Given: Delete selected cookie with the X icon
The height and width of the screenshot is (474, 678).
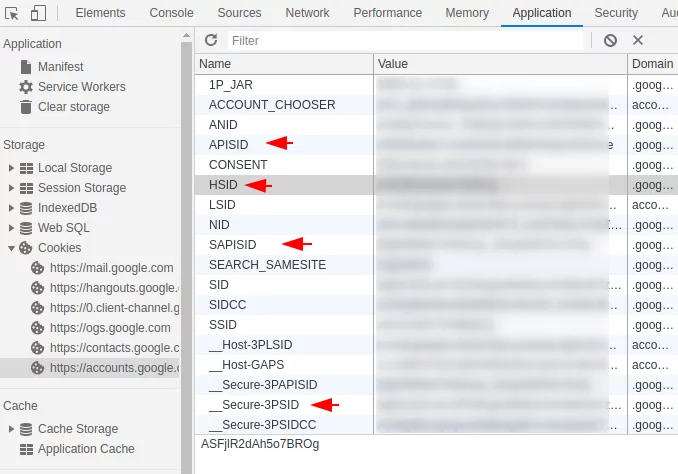Looking at the screenshot, I should tap(638, 40).
